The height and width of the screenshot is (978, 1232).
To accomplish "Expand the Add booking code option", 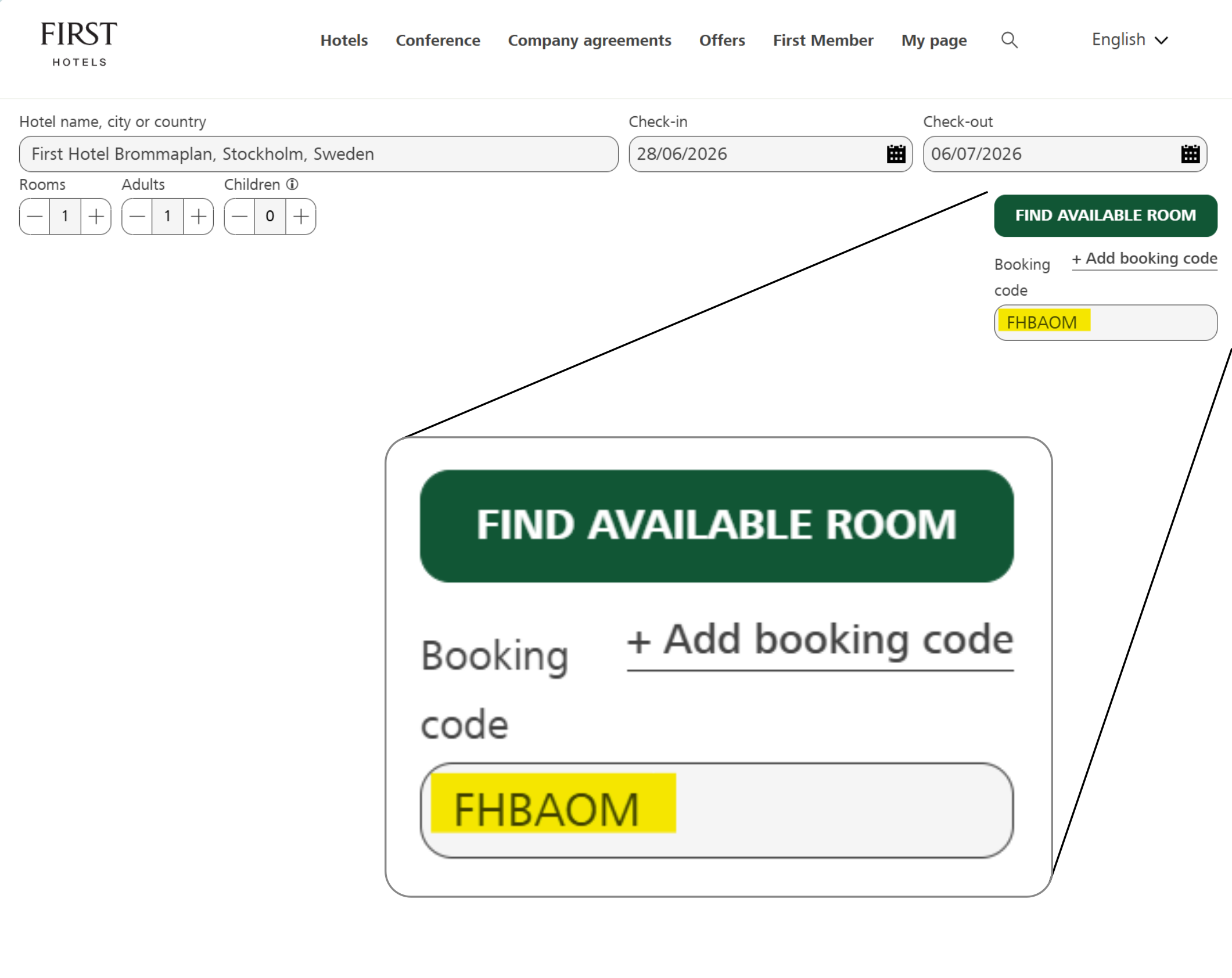I will tap(1144, 258).
